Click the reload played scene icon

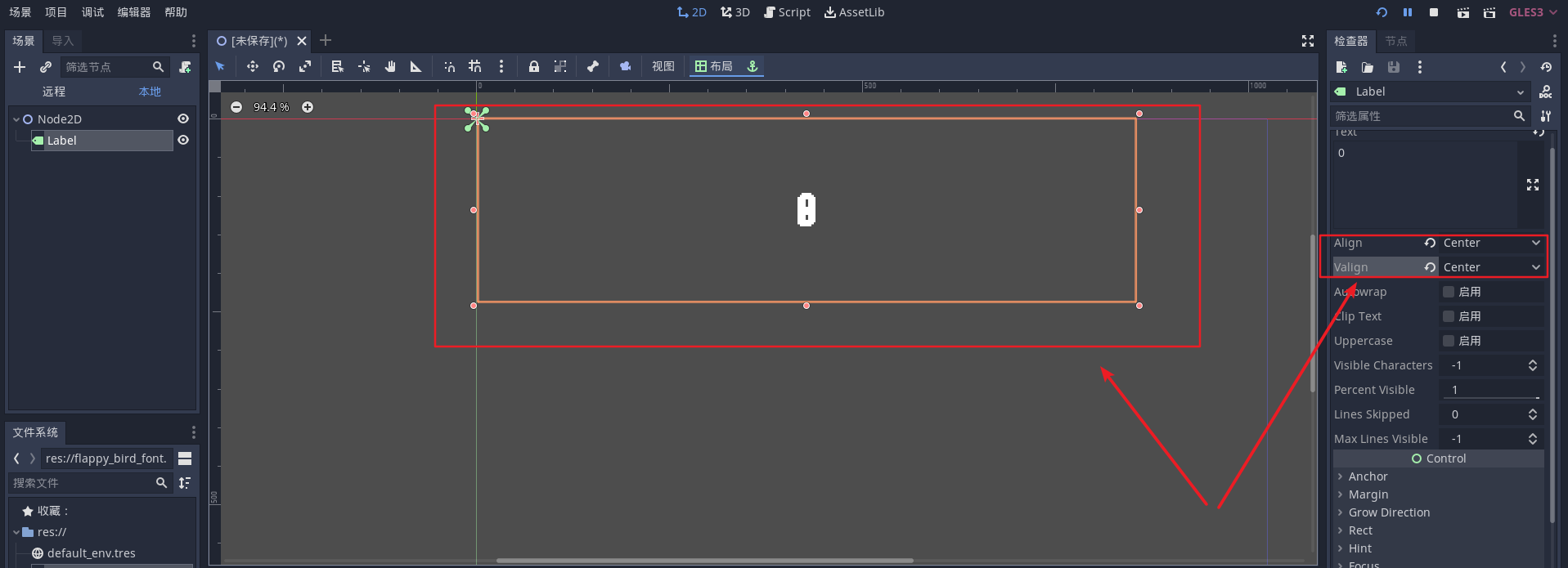(x=1382, y=12)
